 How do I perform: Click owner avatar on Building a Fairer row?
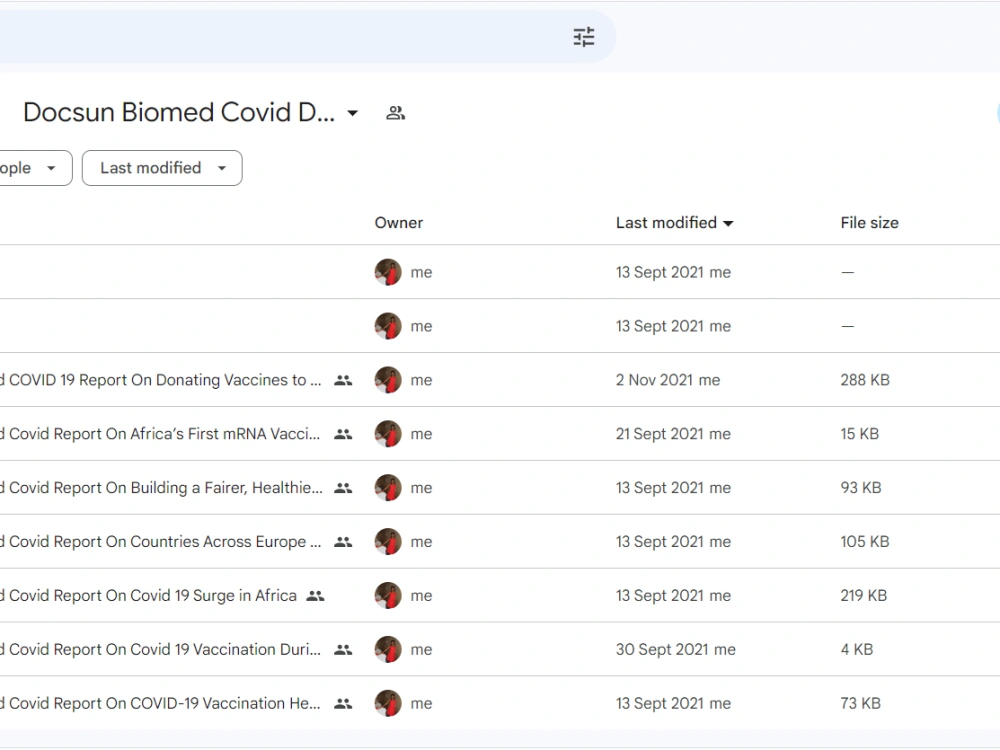[388, 488]
